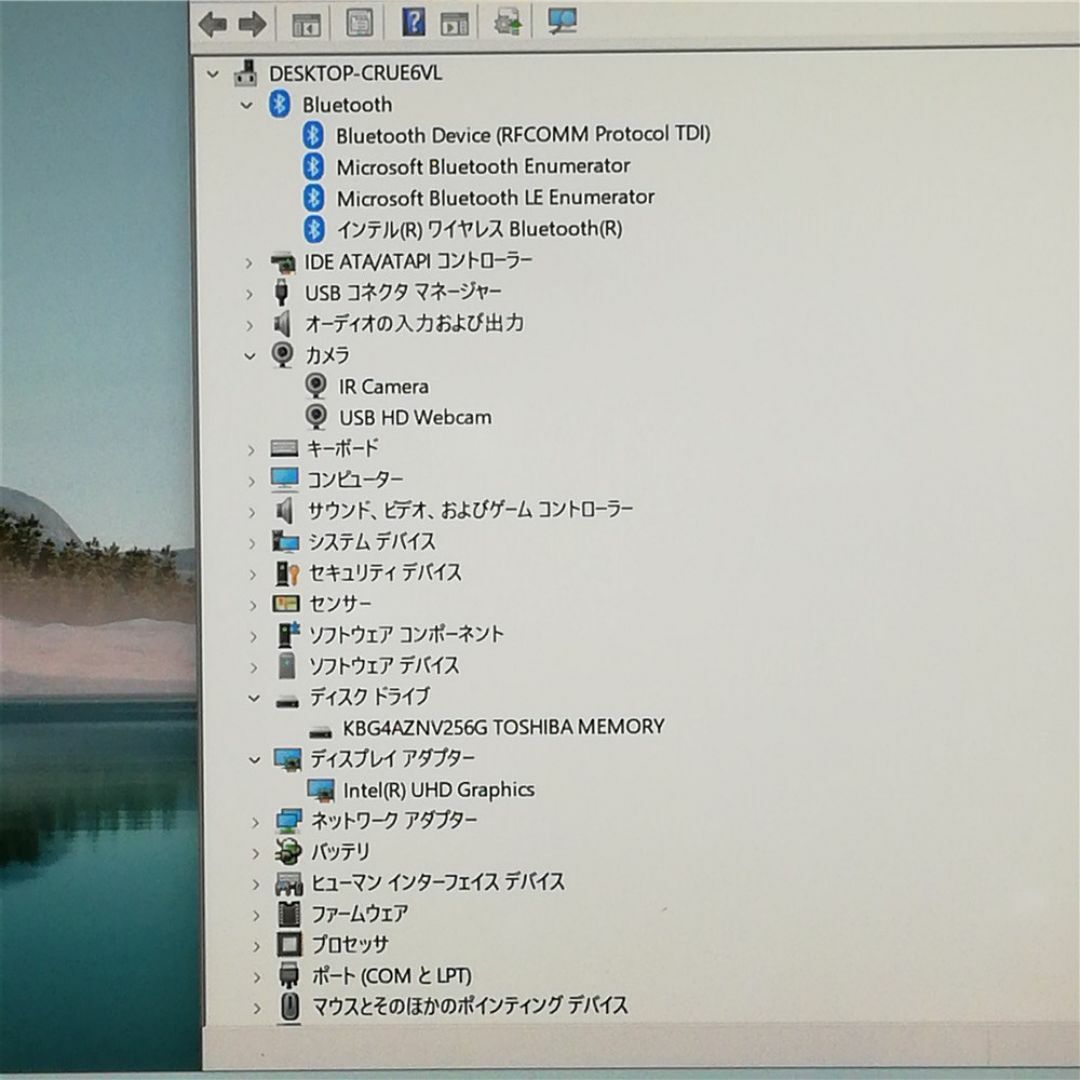Click the ファームウェア category label
1080x1080 pixels.
pos(360,913)
